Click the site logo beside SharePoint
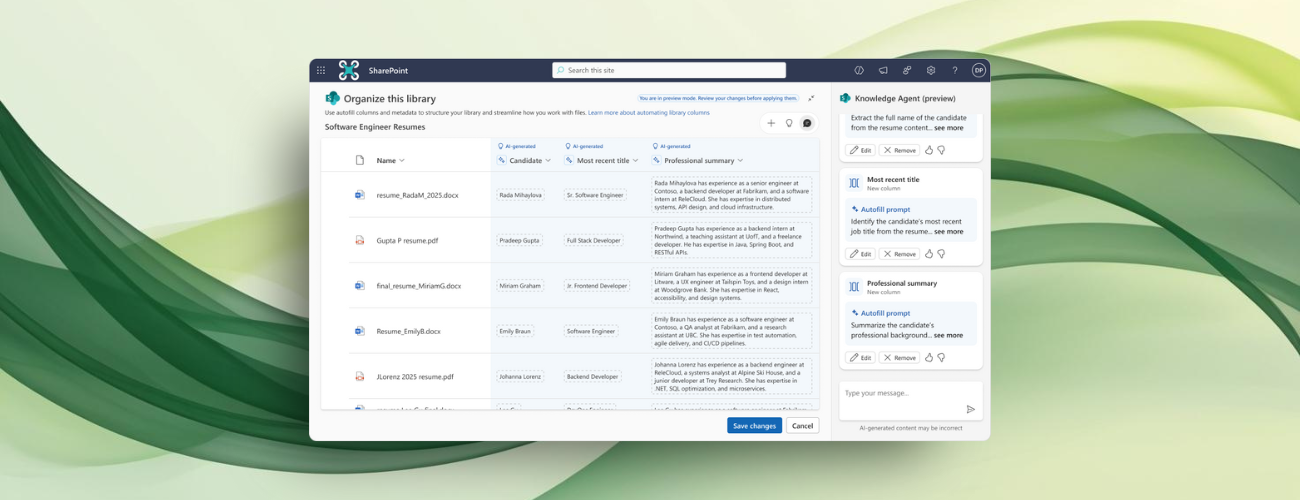Screen dimensions: 1300x500 coord(348,70)
